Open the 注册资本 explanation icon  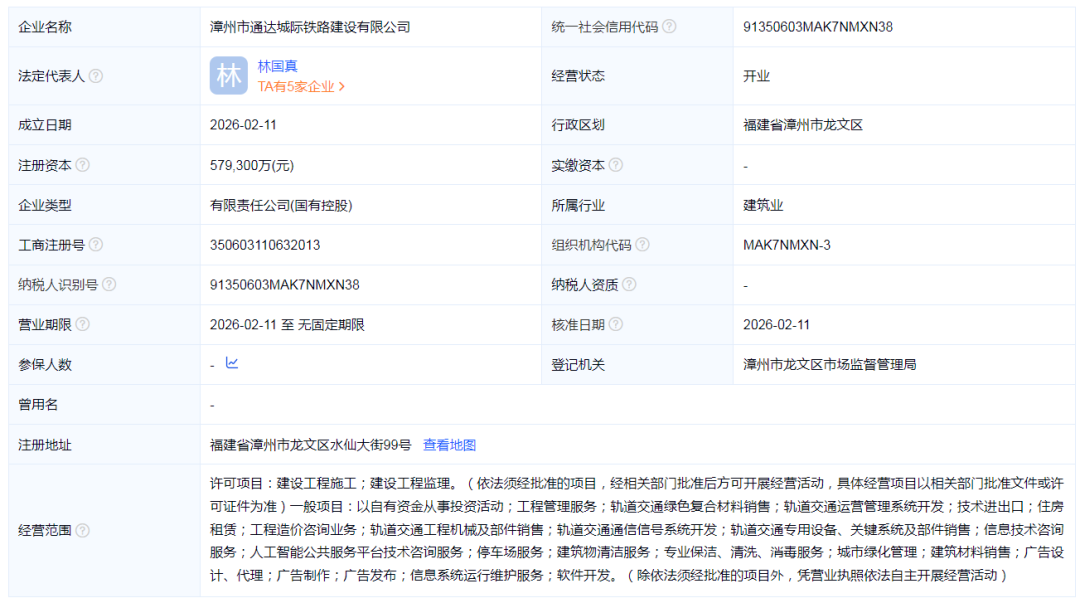pos(82,164)
